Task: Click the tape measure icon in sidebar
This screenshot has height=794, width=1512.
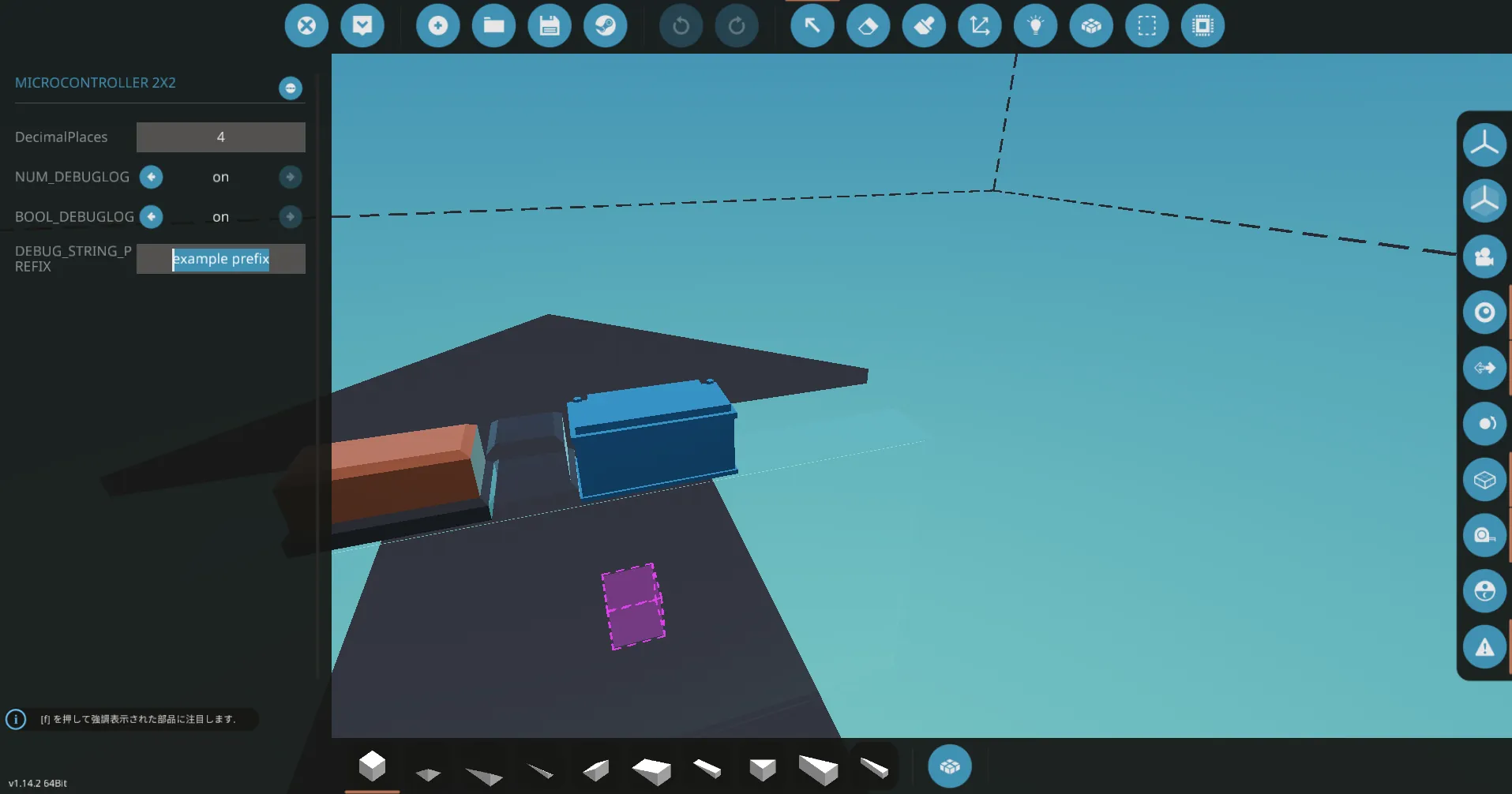Action: (x=1484, y=535)
